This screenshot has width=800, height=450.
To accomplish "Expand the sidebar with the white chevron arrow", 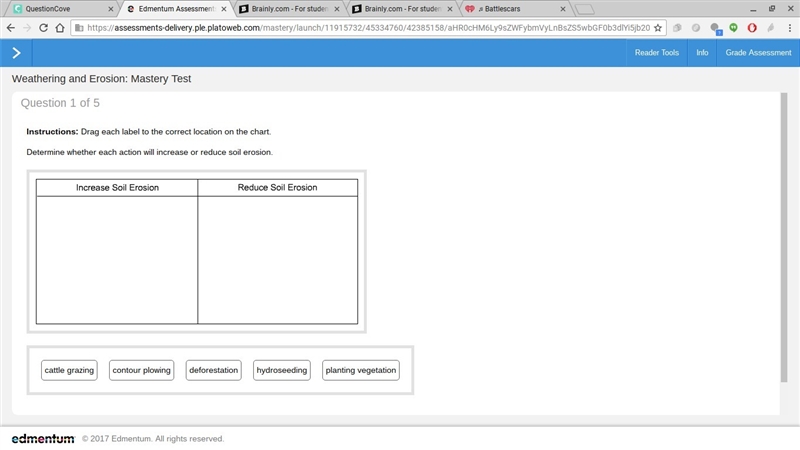I will [x=16, y=53].
